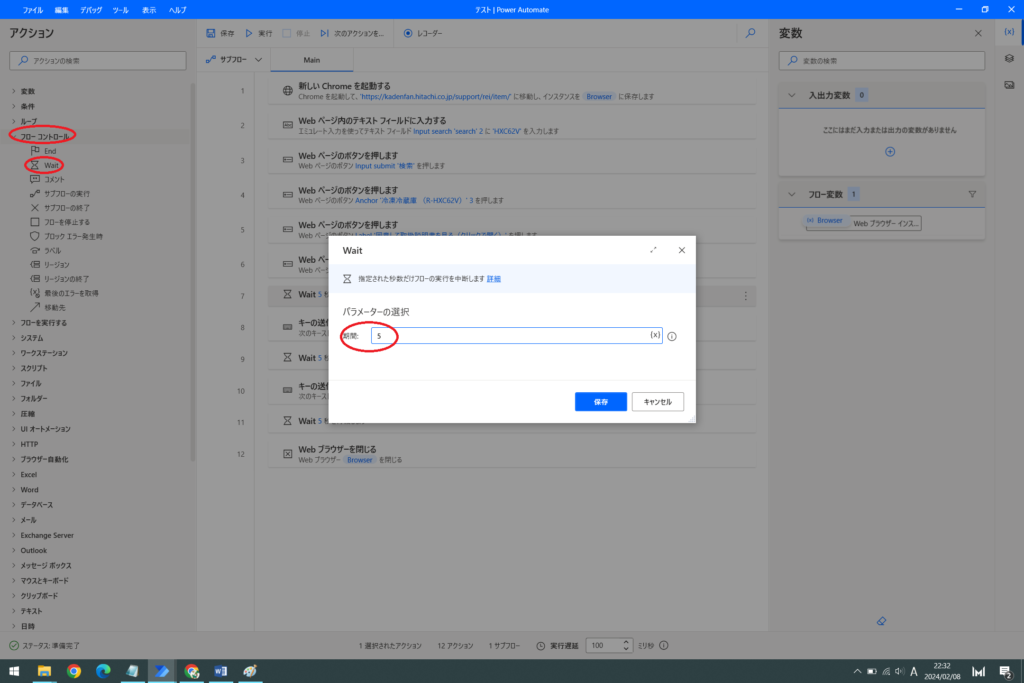Select the Main tab
The height and width of the screenshot is (683, 1024).
tap(310, 60)
